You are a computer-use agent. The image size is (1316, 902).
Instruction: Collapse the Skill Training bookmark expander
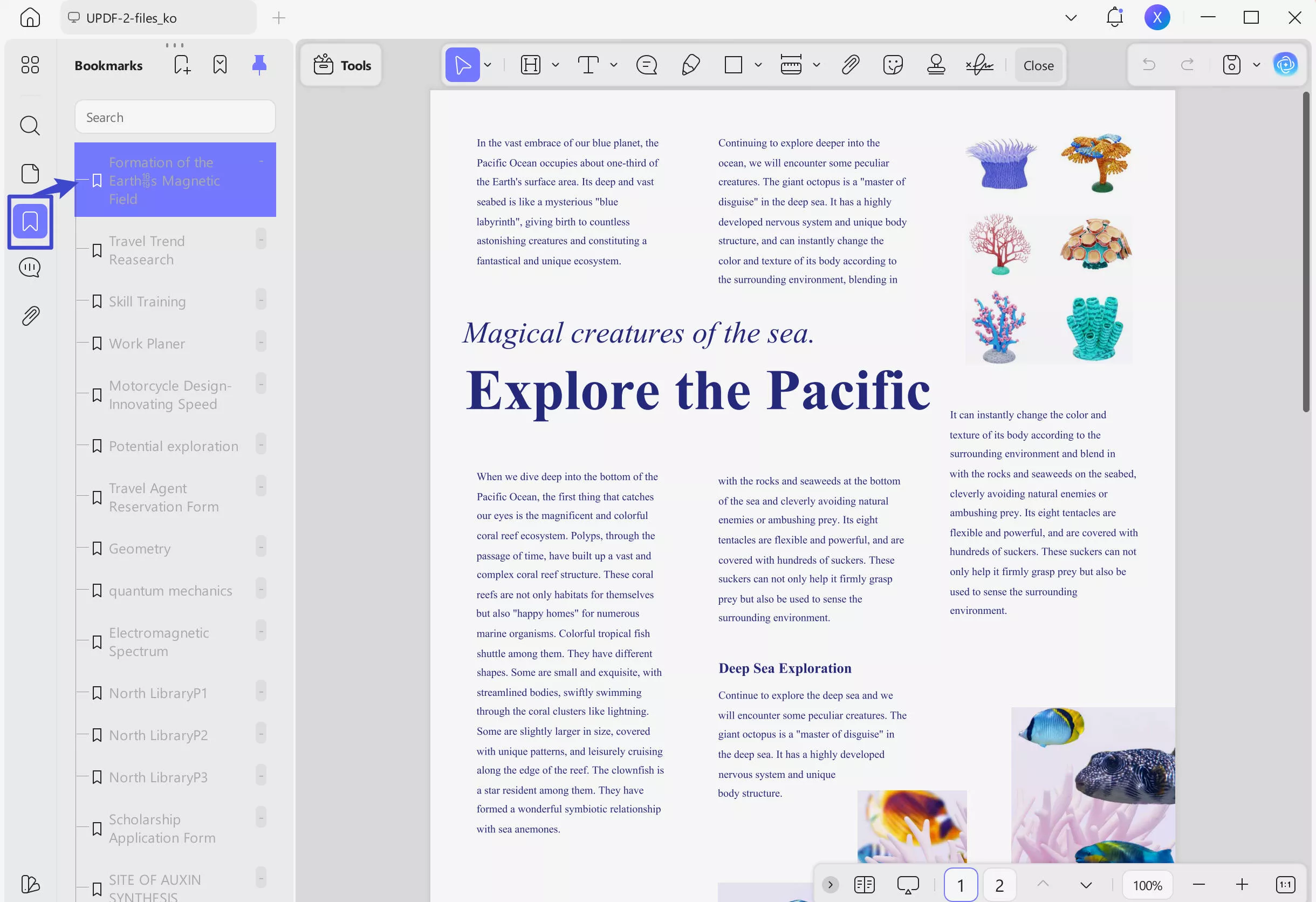coord(261,299)
